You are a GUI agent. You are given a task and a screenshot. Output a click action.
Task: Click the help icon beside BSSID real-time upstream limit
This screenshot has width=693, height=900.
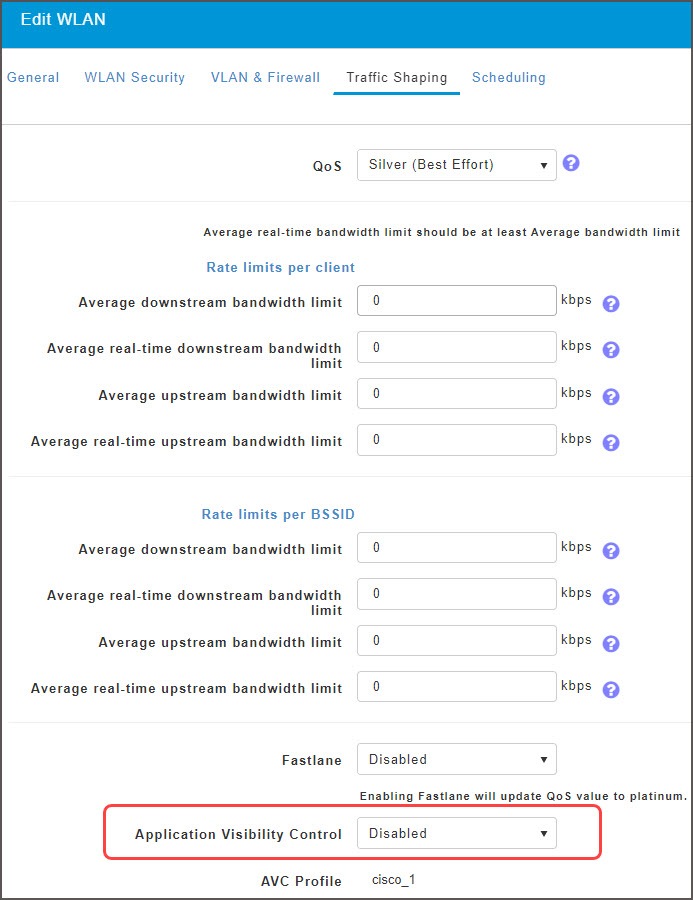coord(611,690)
